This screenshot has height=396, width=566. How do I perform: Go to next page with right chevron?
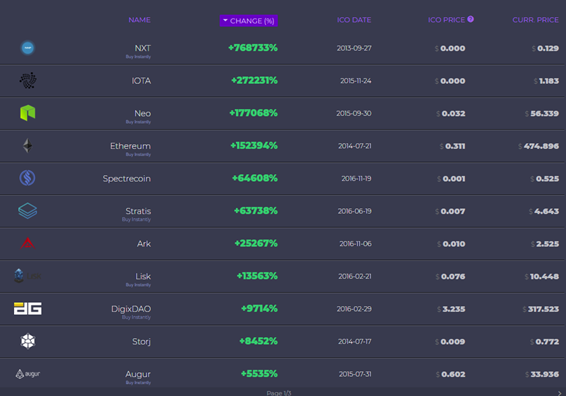pyautogui.click(x=560, y=393)
